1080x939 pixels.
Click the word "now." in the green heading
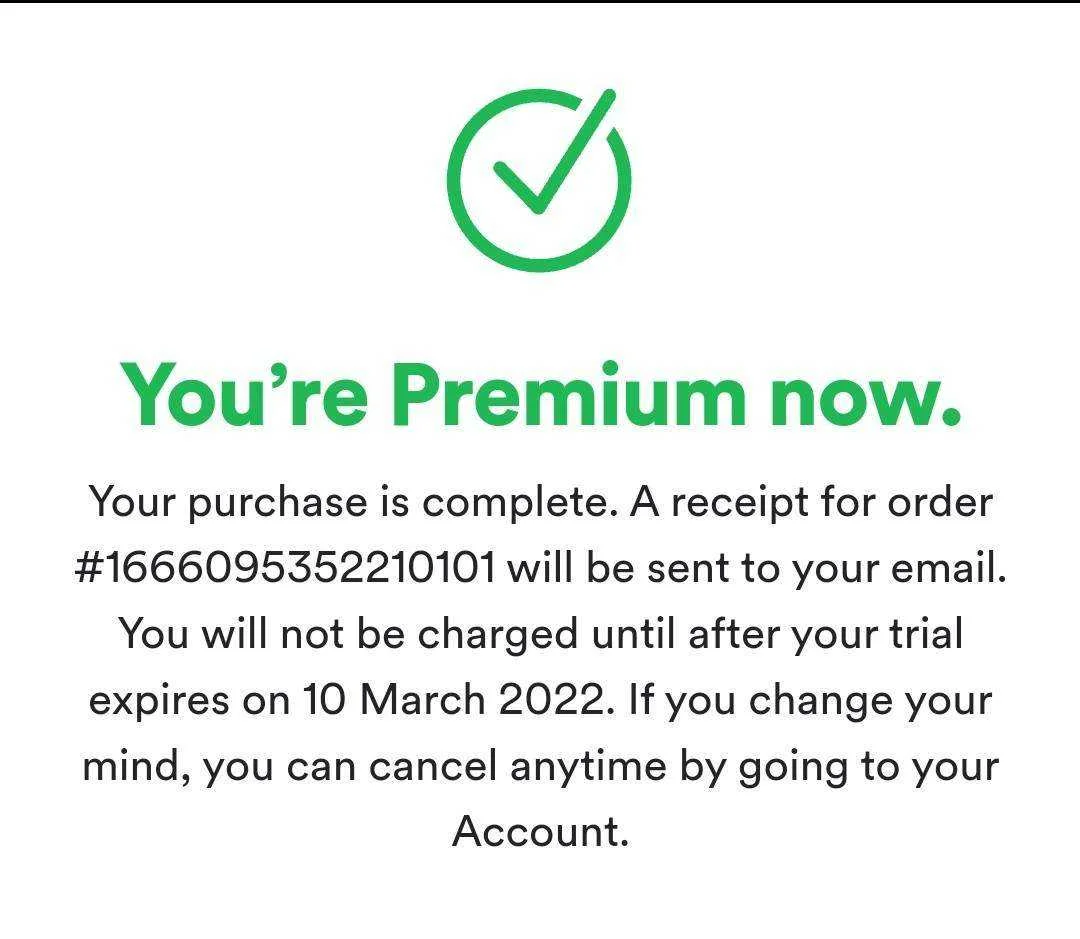click(866, 400)
